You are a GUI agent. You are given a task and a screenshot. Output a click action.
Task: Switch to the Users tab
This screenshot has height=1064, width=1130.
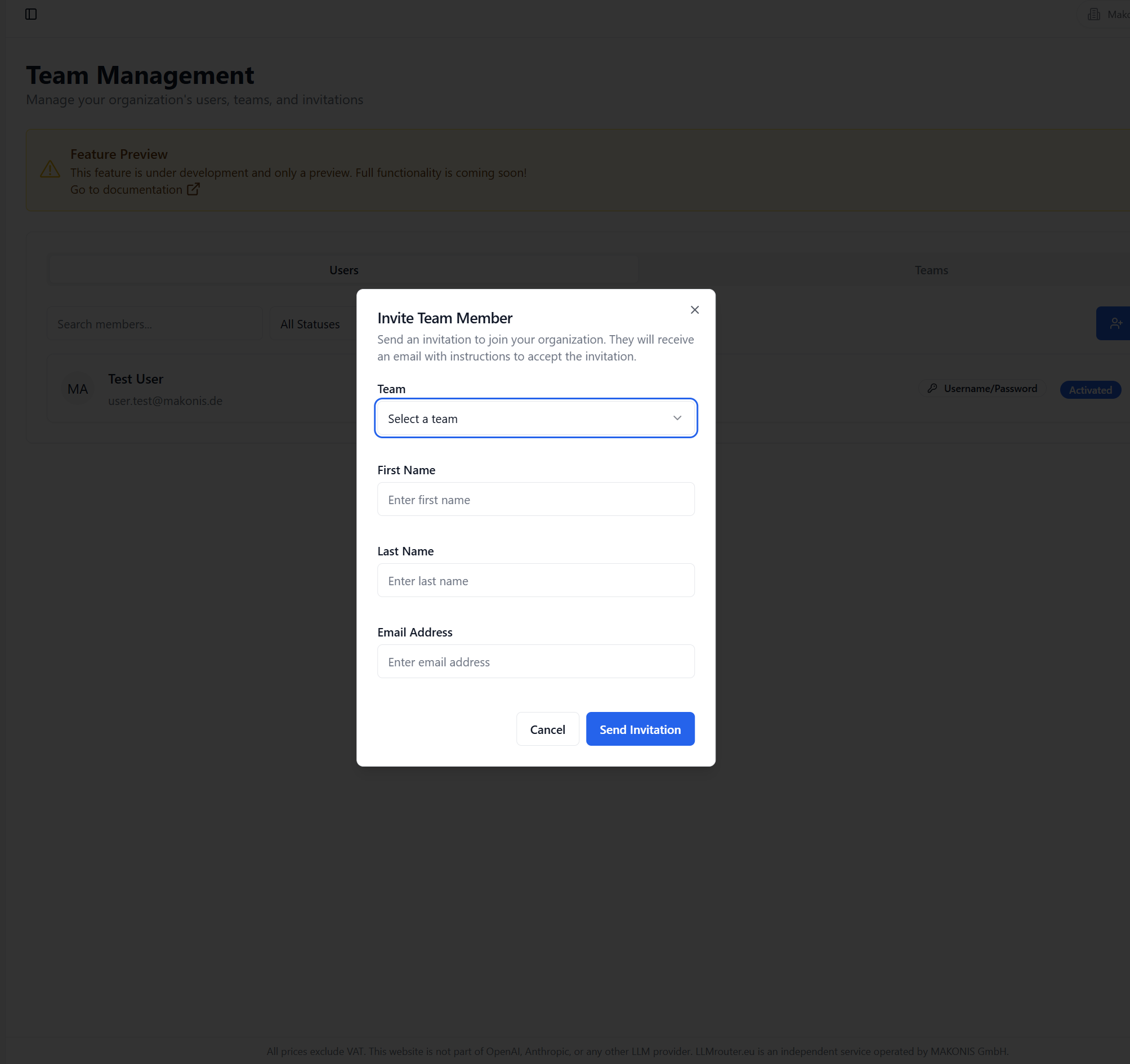(x=343, y=270)
